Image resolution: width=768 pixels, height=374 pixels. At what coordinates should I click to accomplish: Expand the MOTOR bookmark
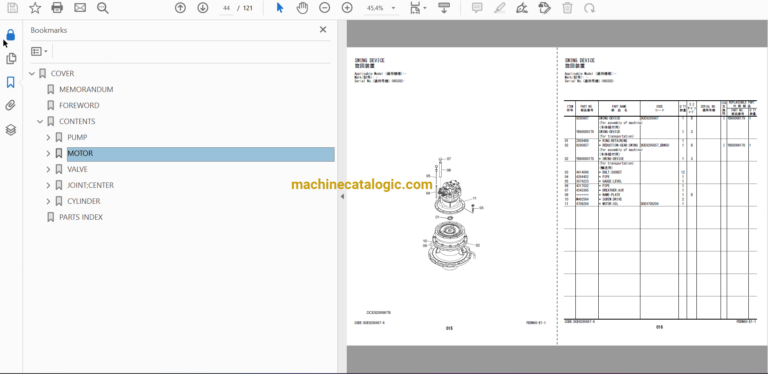coord(48,153)
